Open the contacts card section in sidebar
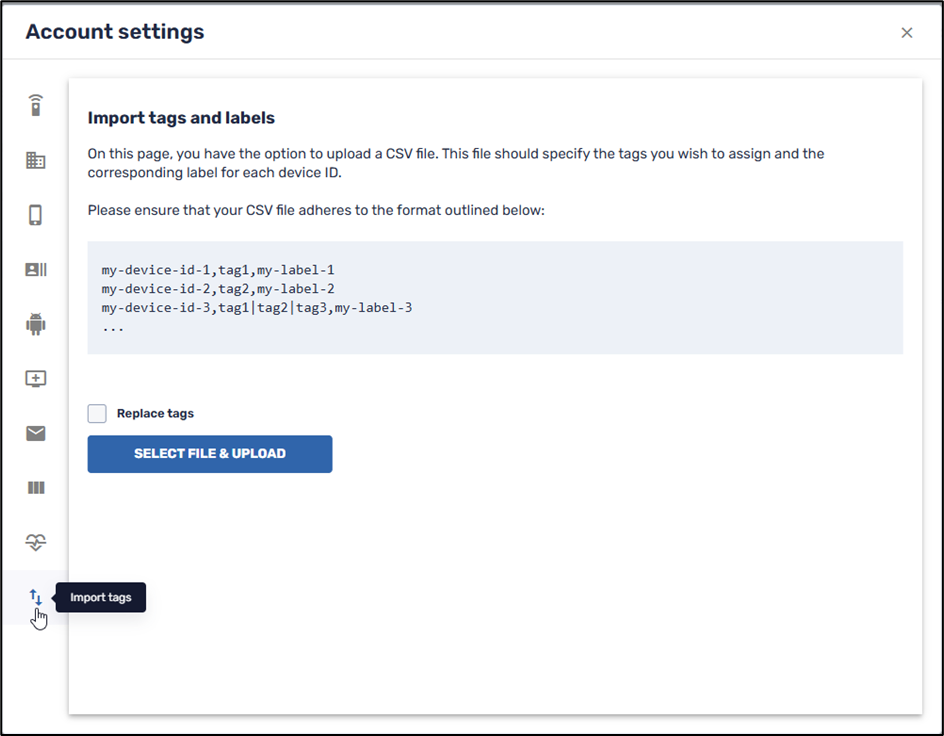Viewport: 944px width, 736px height. click(x=36, y=269)
